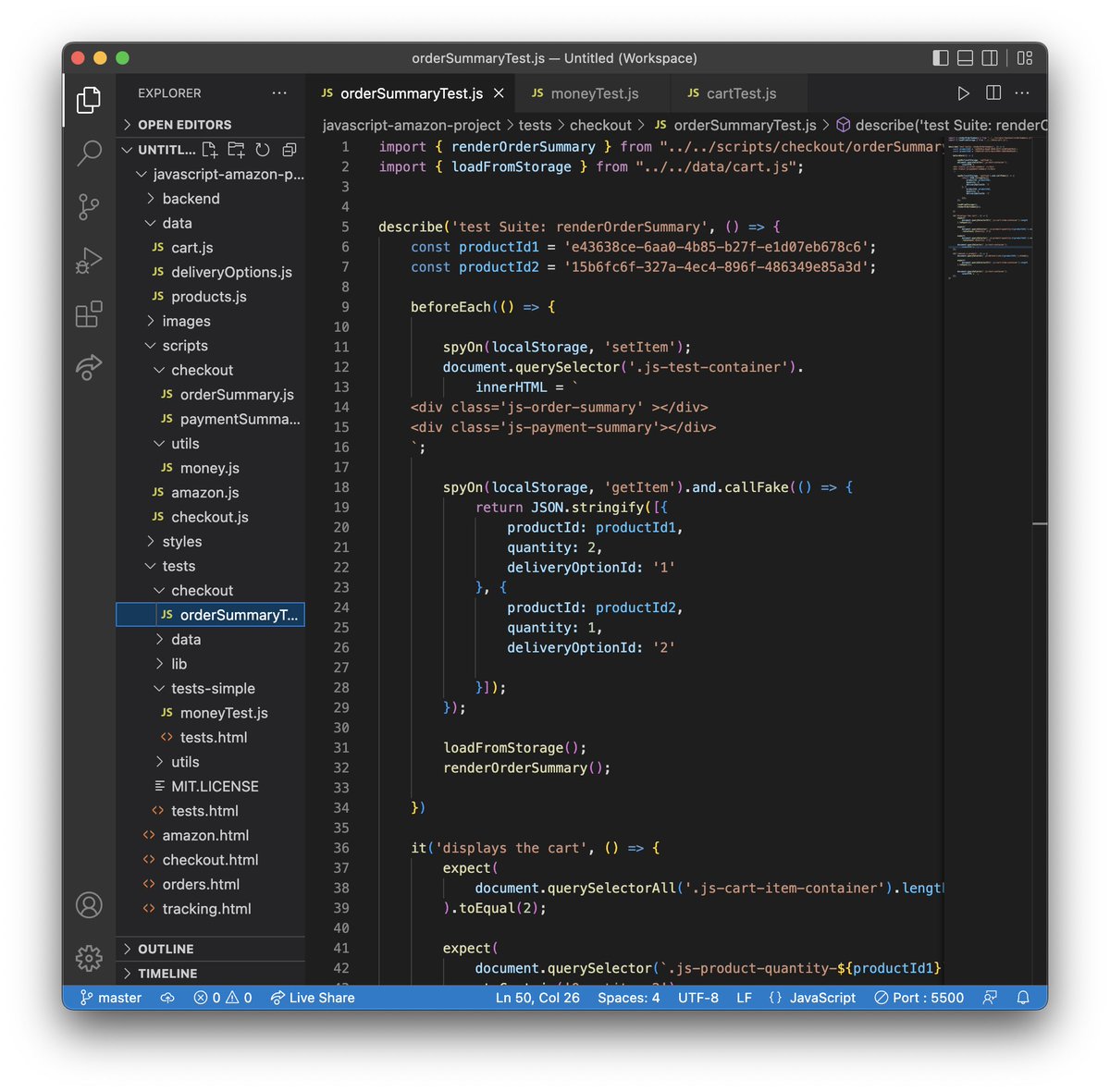
Task: Collapse the tests-simple folder
Action: pos(211,689)
